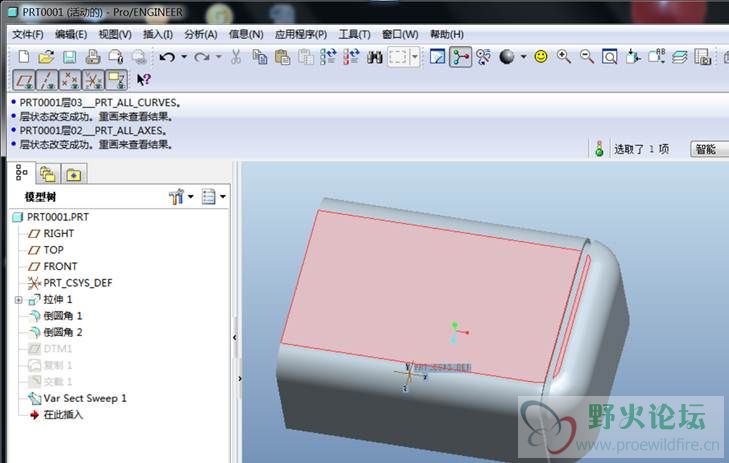Click the reorient view icon
Screen dimensions: 729x463
click(x=633, y=57)
